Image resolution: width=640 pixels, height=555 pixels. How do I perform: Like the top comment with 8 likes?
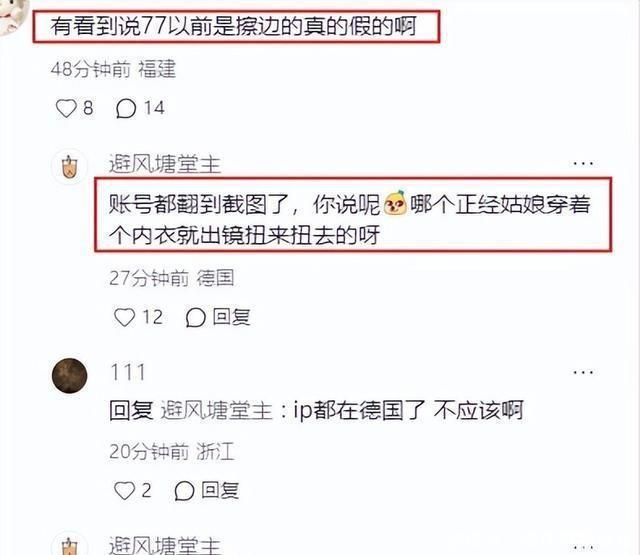click(66, 109)
